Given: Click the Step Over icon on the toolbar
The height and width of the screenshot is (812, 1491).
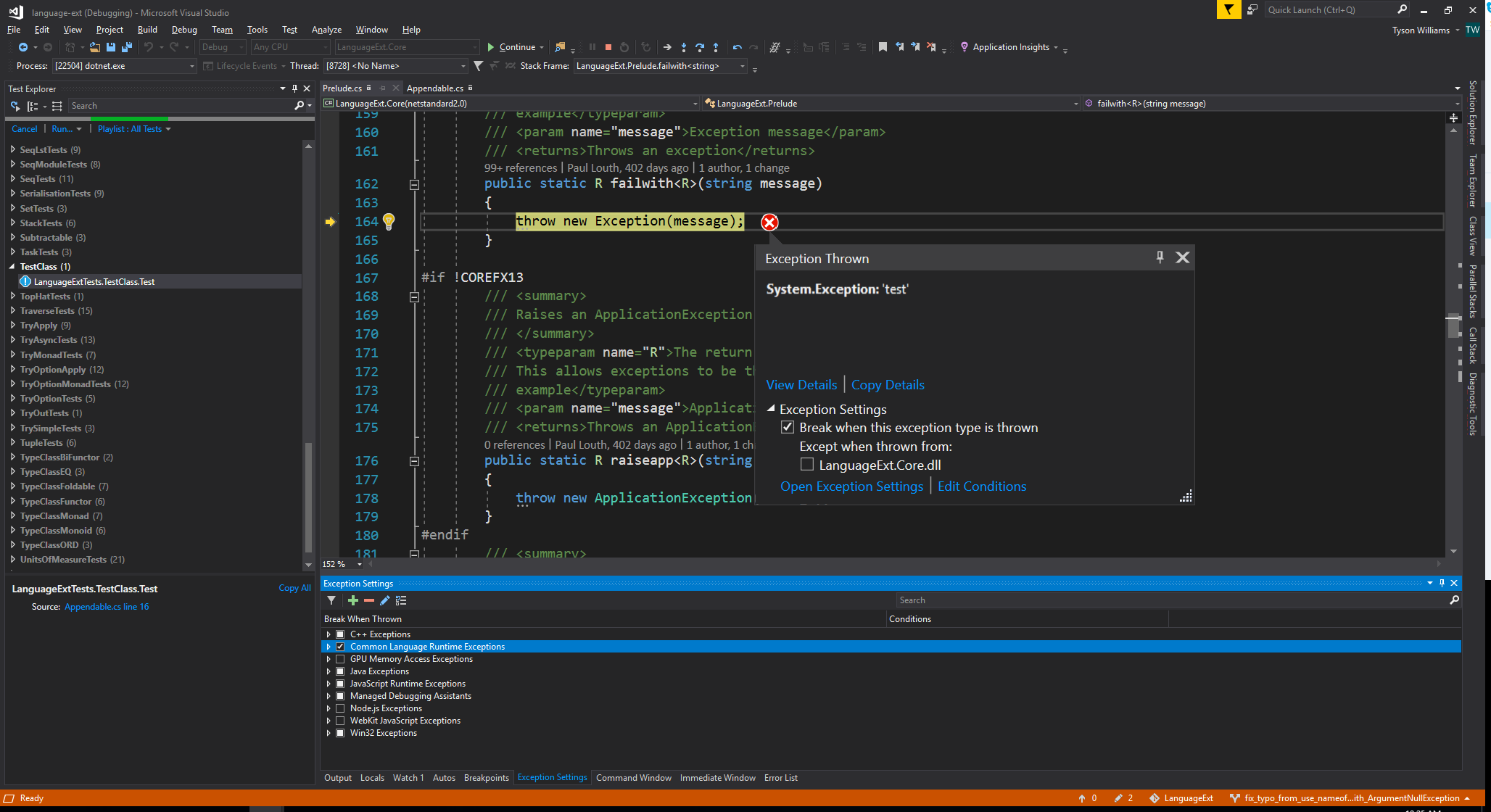Looking at the screenshot, I should tap(701, 47).
